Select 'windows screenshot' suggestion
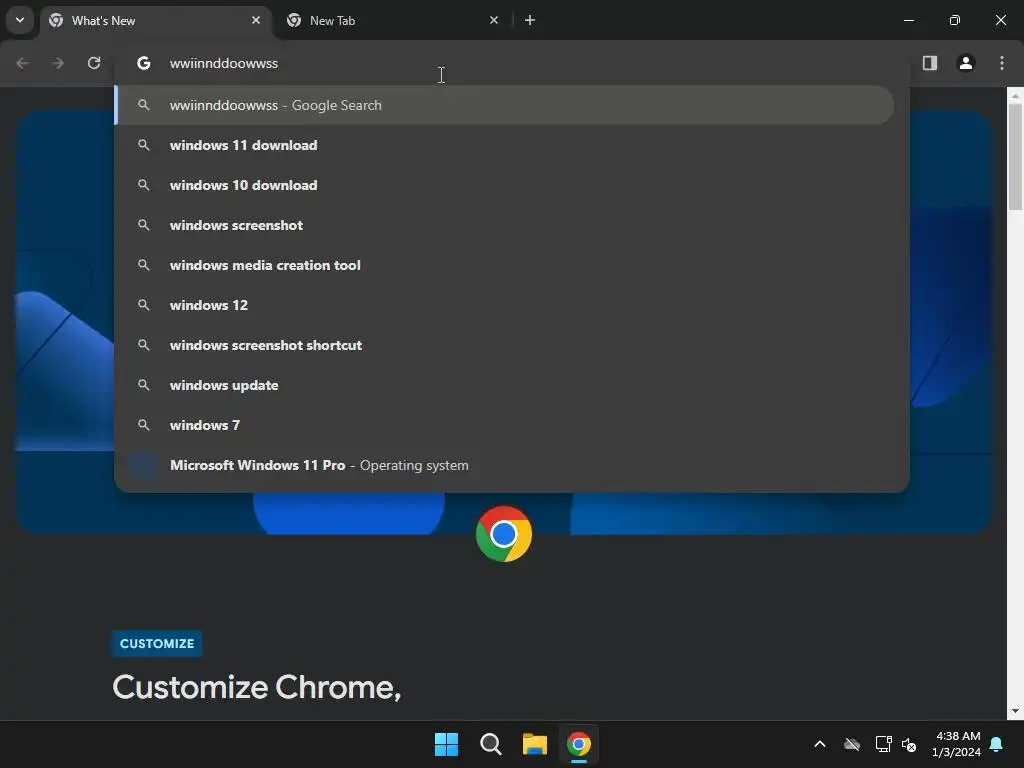 [504, 225]
